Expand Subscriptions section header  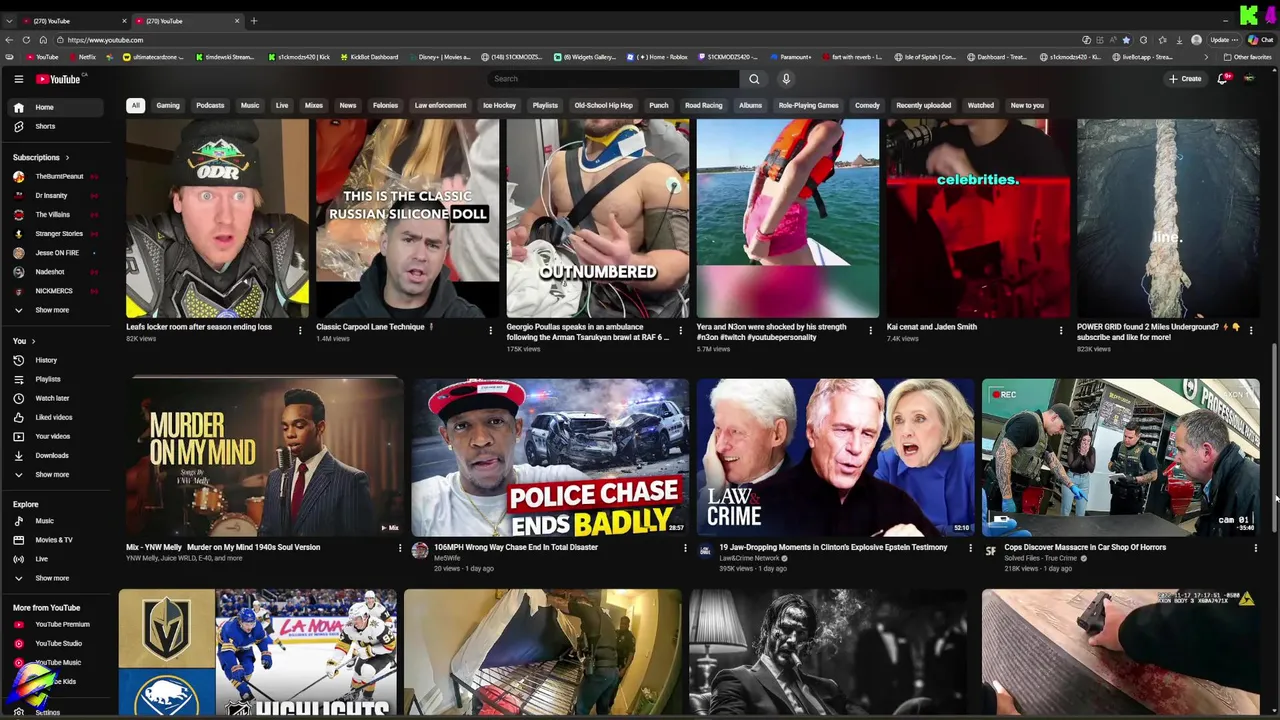(41, 157)
